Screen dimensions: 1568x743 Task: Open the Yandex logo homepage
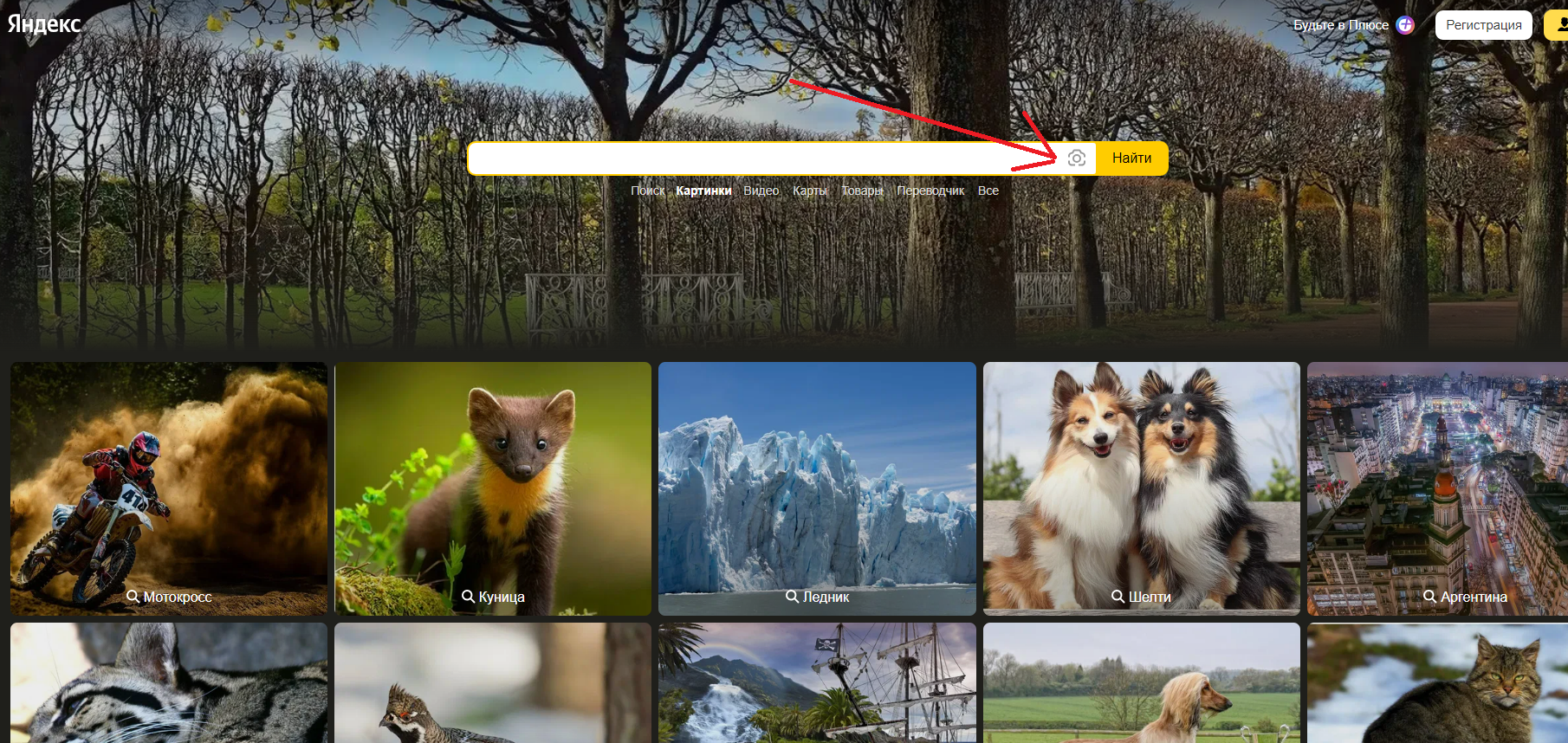pyautogui.click(x=44, y=24)
